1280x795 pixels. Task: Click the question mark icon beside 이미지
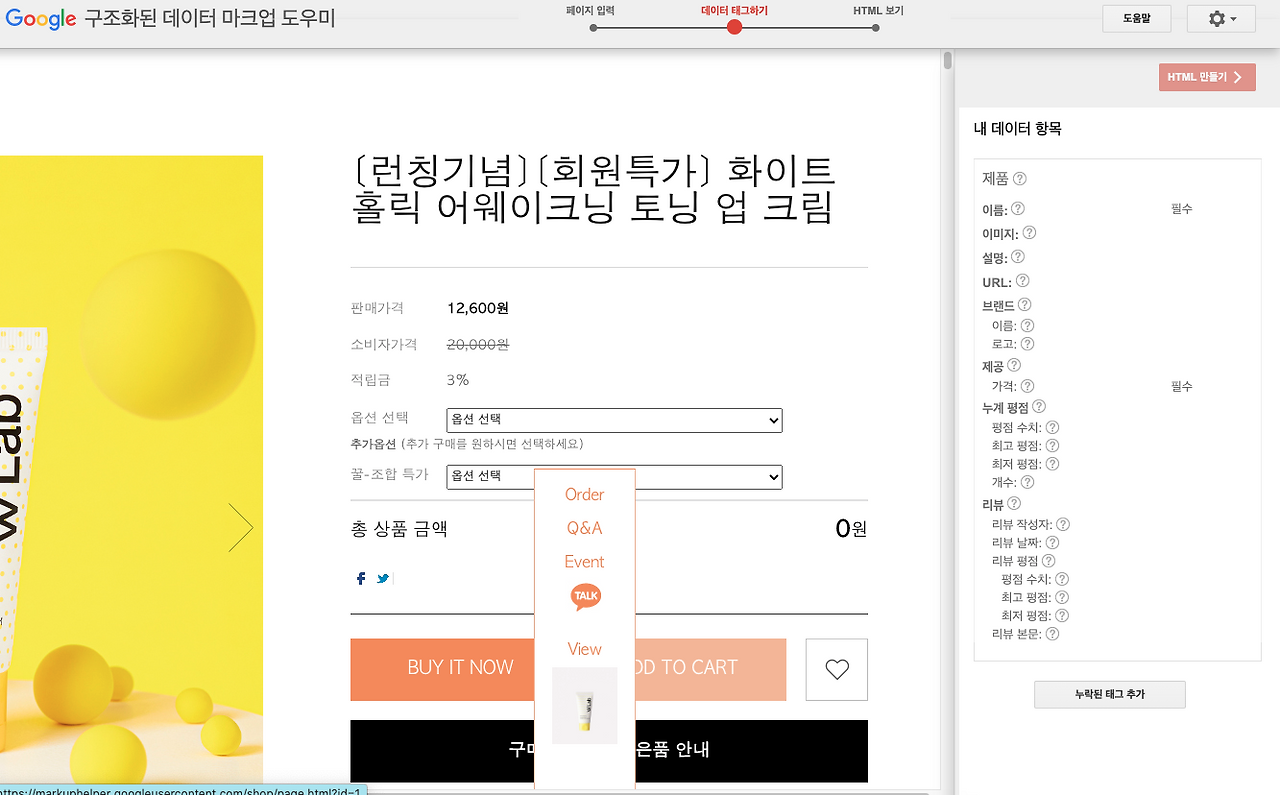(1027, 232)
